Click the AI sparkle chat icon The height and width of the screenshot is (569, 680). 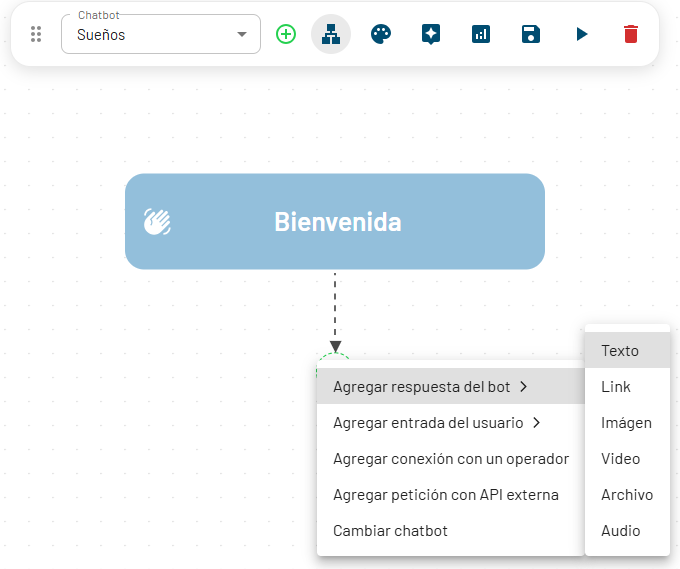coord(431,34)
